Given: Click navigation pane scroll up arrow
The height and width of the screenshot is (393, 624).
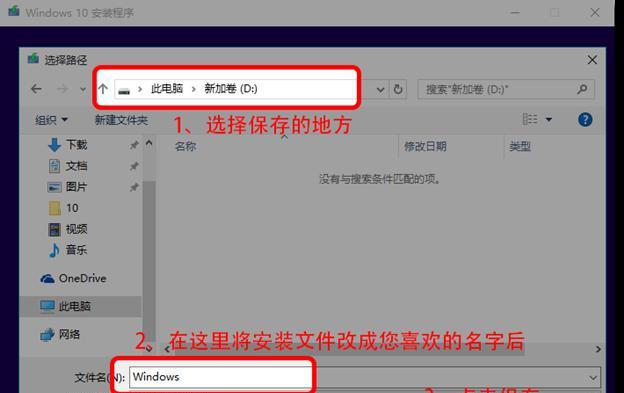Looking at the screenshot, I should pos(149,142).
